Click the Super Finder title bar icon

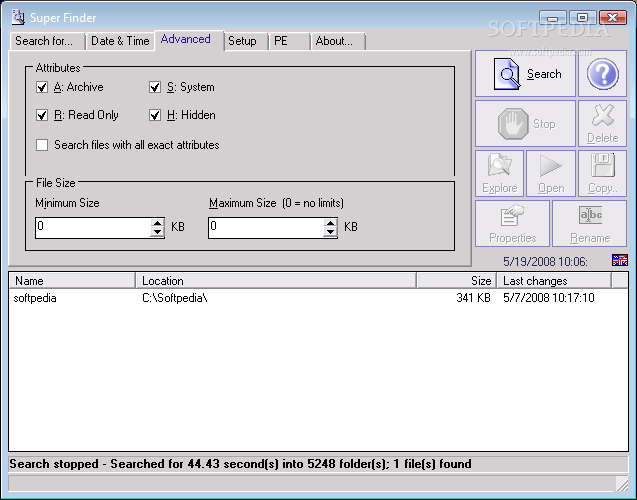point(18,17)
